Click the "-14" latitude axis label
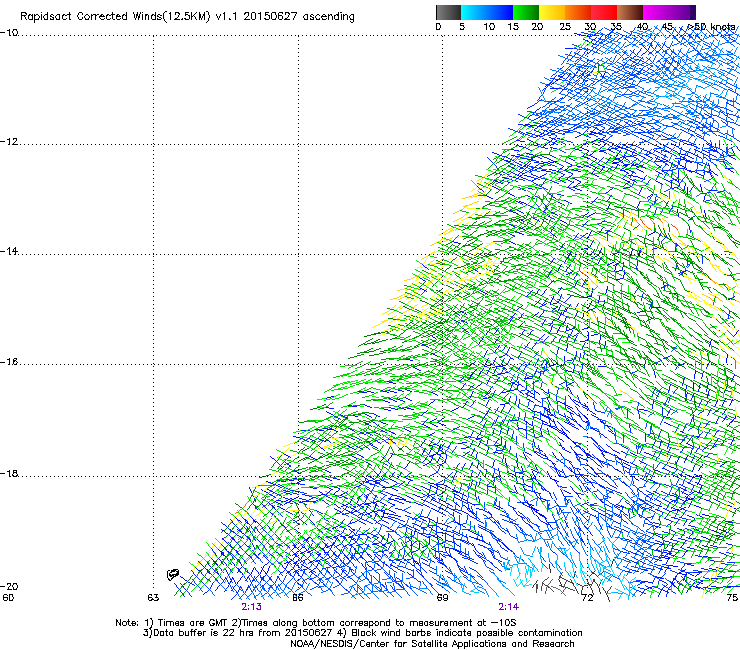740x650 pixels. (x=9, y=251)
